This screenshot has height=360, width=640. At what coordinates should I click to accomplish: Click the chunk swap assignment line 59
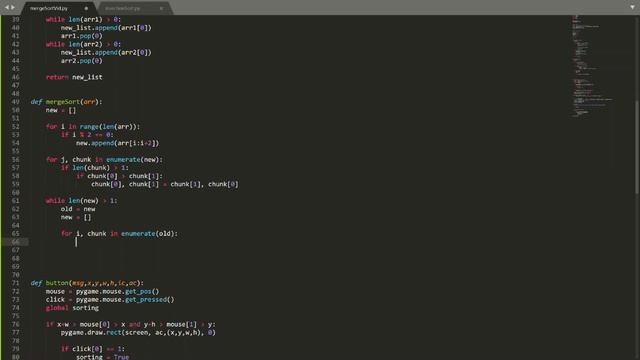tap(165, 184)
